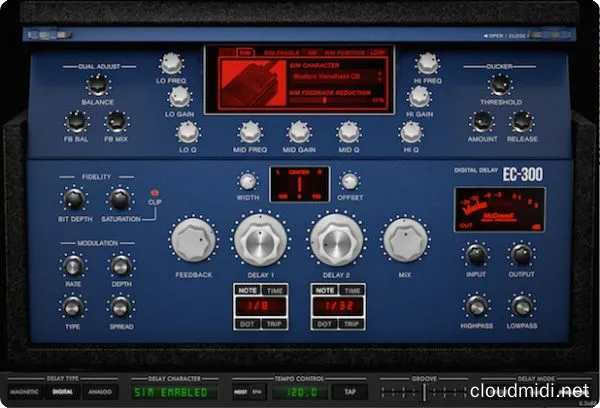This screenshot has height=408, width=600.
Task: Click the Feedback knob
Action: click(x=193, y=241)
